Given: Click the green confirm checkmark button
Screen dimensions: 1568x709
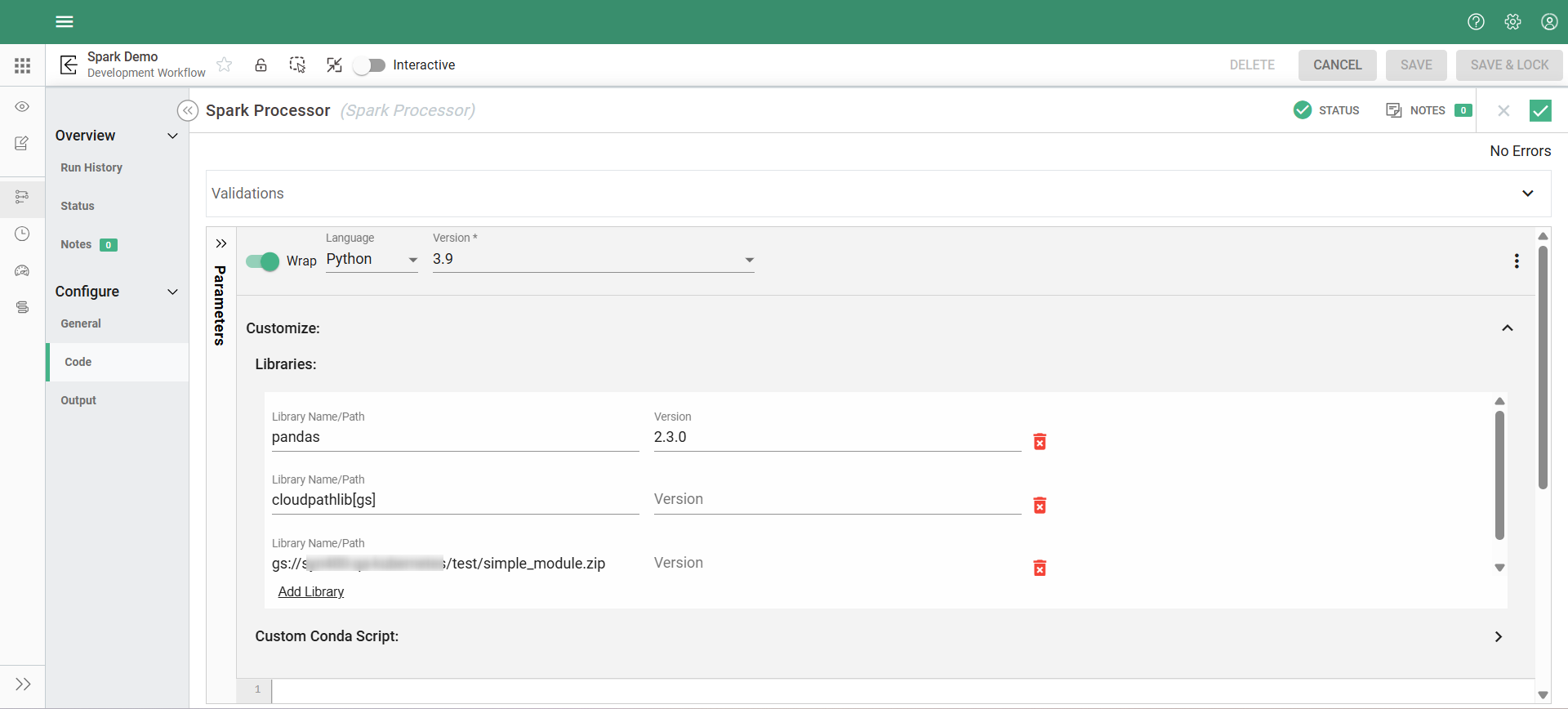Looking at the screenshot, I should pos(1540,110).
